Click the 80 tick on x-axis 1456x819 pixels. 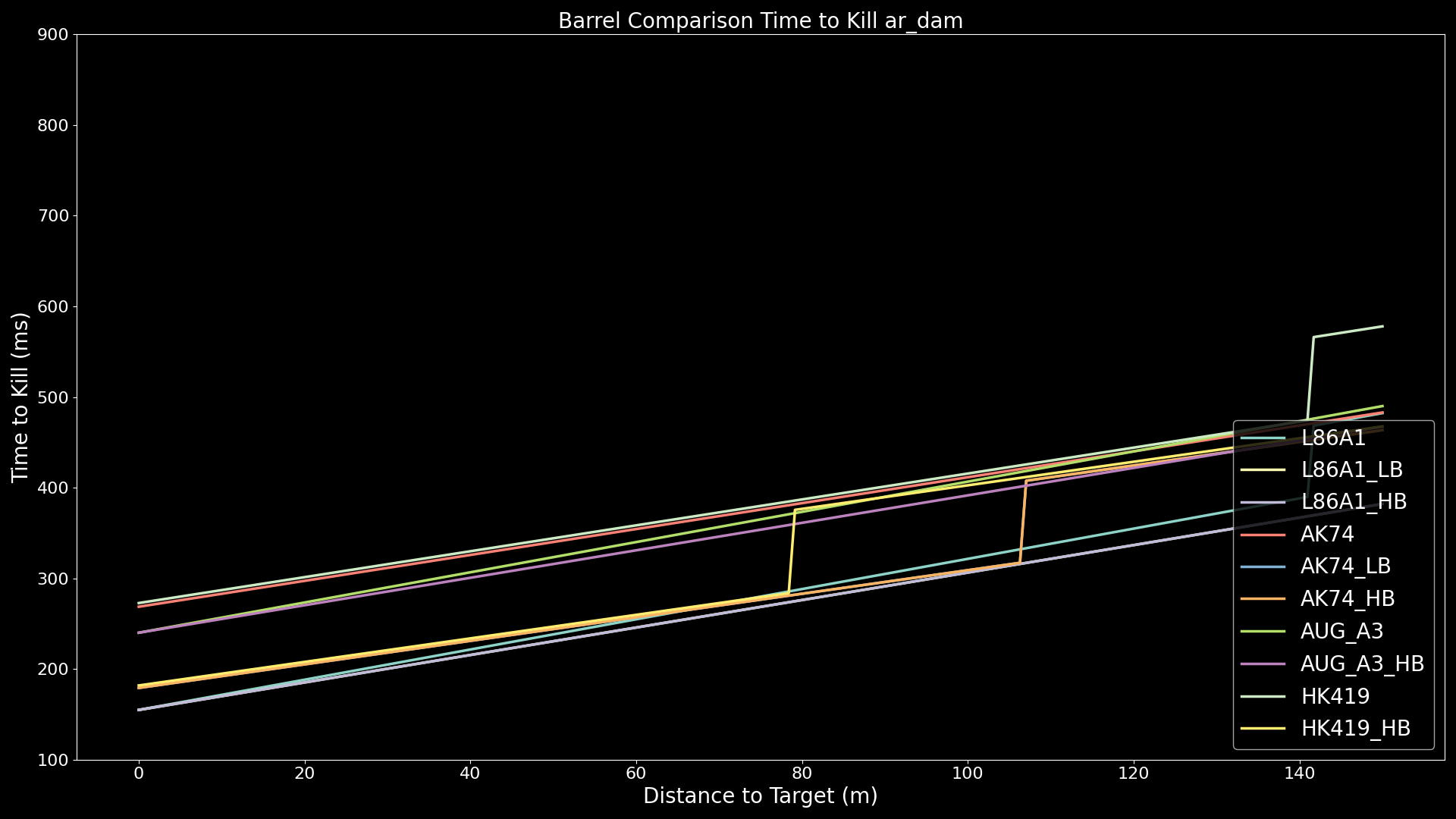802,773
